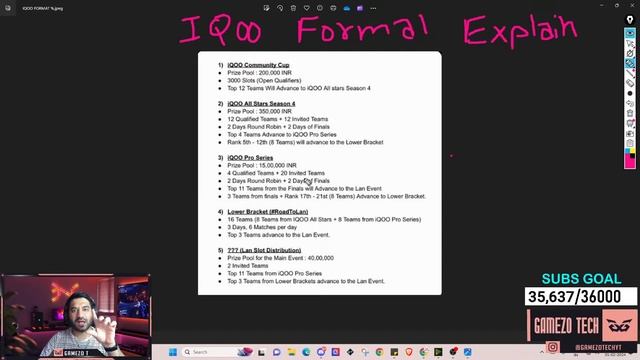The width and height of the screenshot is (640, 360).
Task: Click "4 Qualified Teams + 20 Invited Teams"
Action: pos(276,173)
